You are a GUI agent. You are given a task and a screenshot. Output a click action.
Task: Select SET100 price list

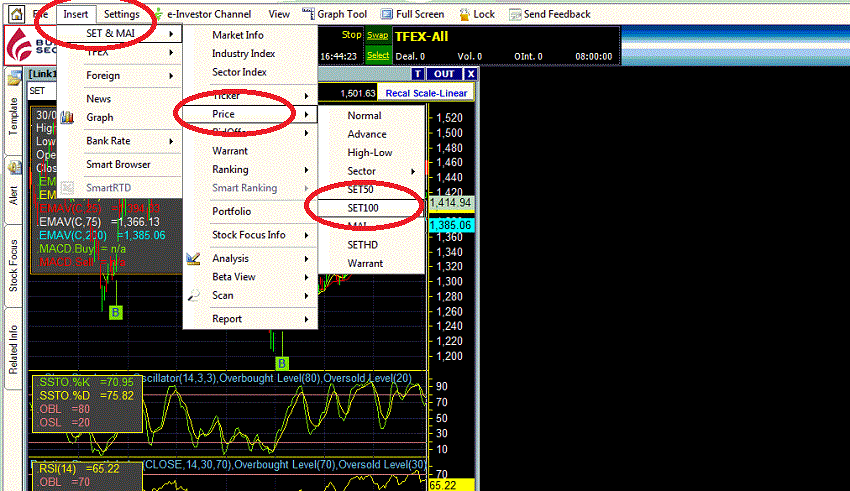[x=371, y=208]
